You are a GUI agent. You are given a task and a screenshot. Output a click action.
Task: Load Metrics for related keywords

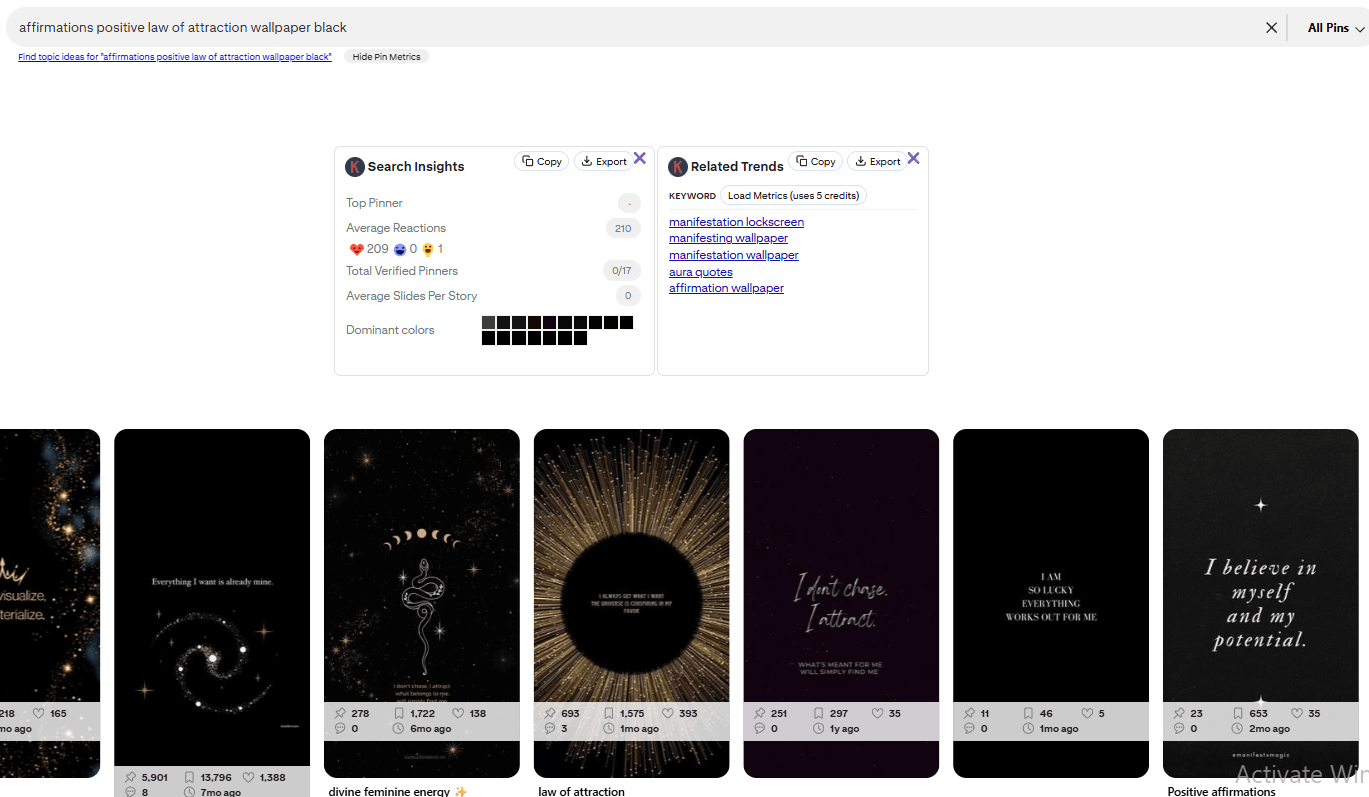click(793, 196)
